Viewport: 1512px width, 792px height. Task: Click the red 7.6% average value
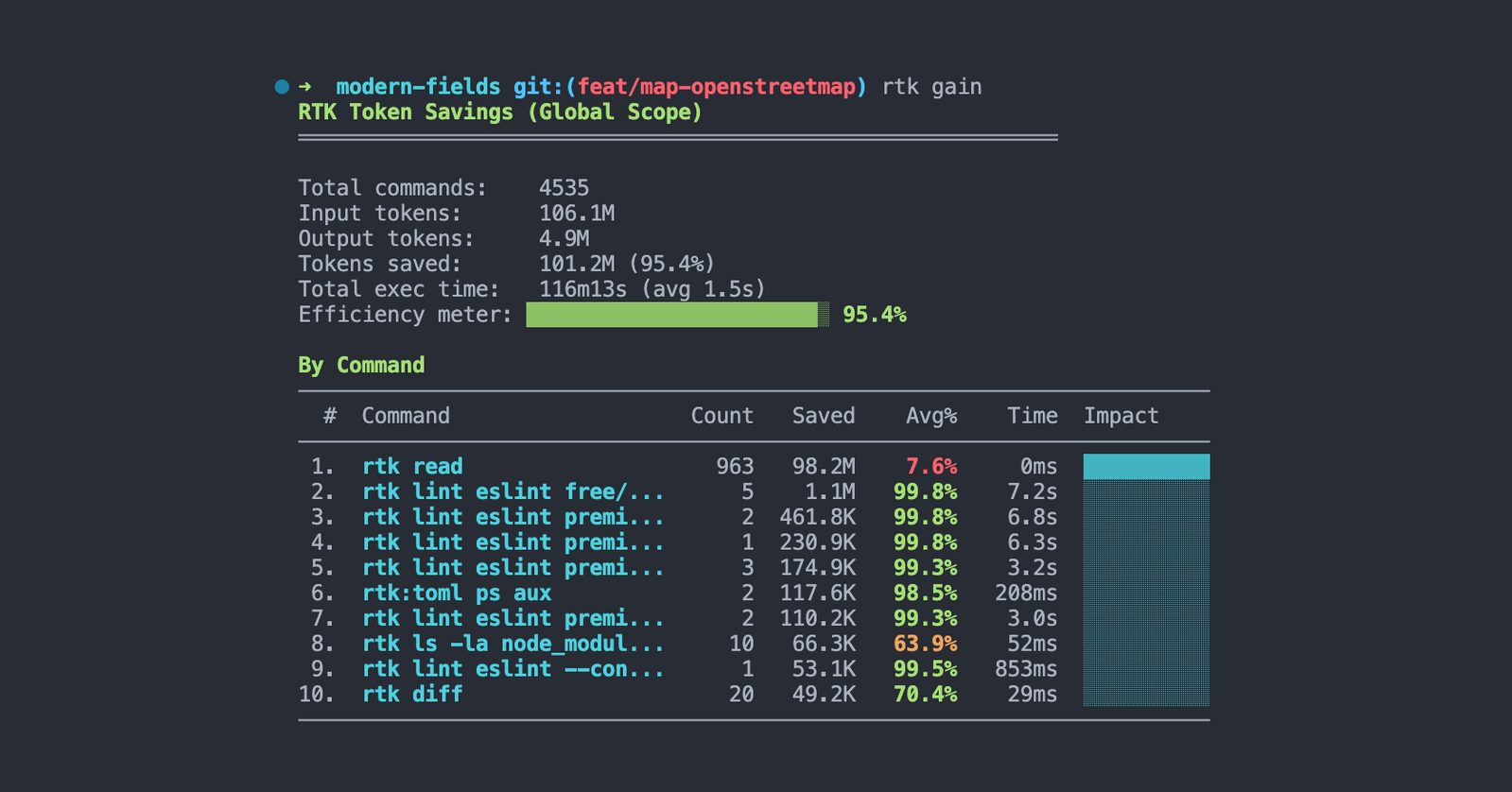point(931,467)
